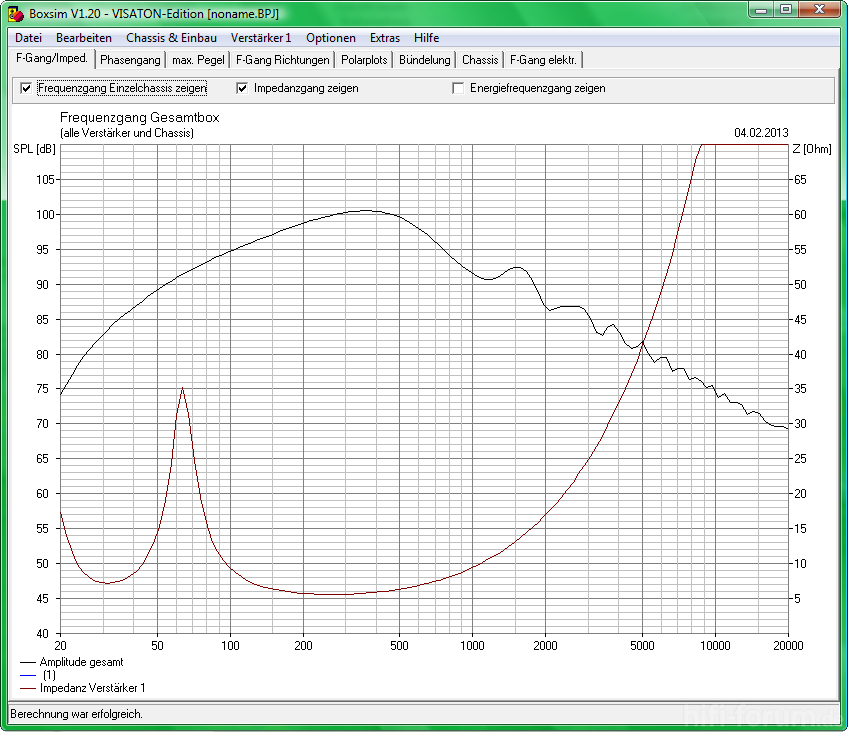The width and height of the screenshot is (848, 732).
Task: Click the Boxsim app icon in title bar
Action: (16, 13)
